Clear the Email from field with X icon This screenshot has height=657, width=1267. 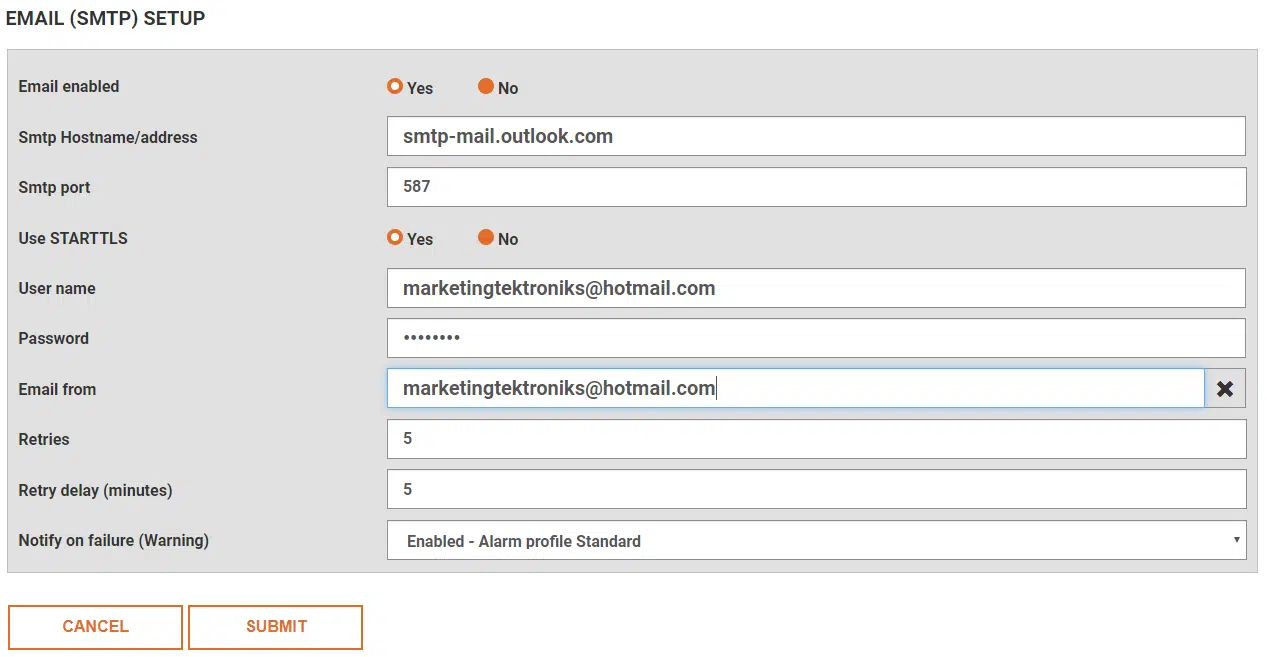tap(1225, 389)
